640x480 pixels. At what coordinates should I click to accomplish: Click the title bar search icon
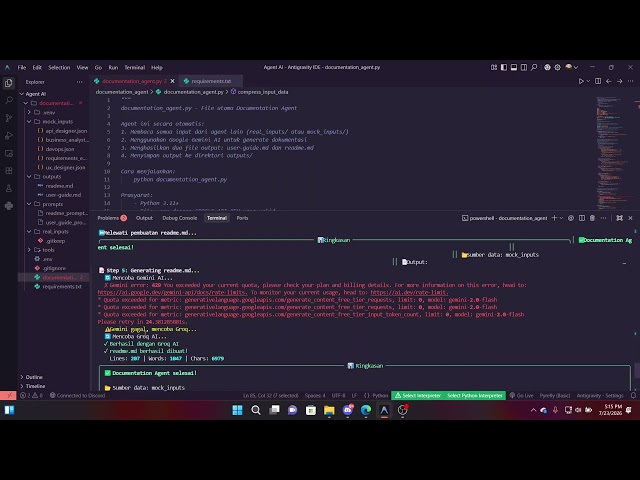pos(534,67)
